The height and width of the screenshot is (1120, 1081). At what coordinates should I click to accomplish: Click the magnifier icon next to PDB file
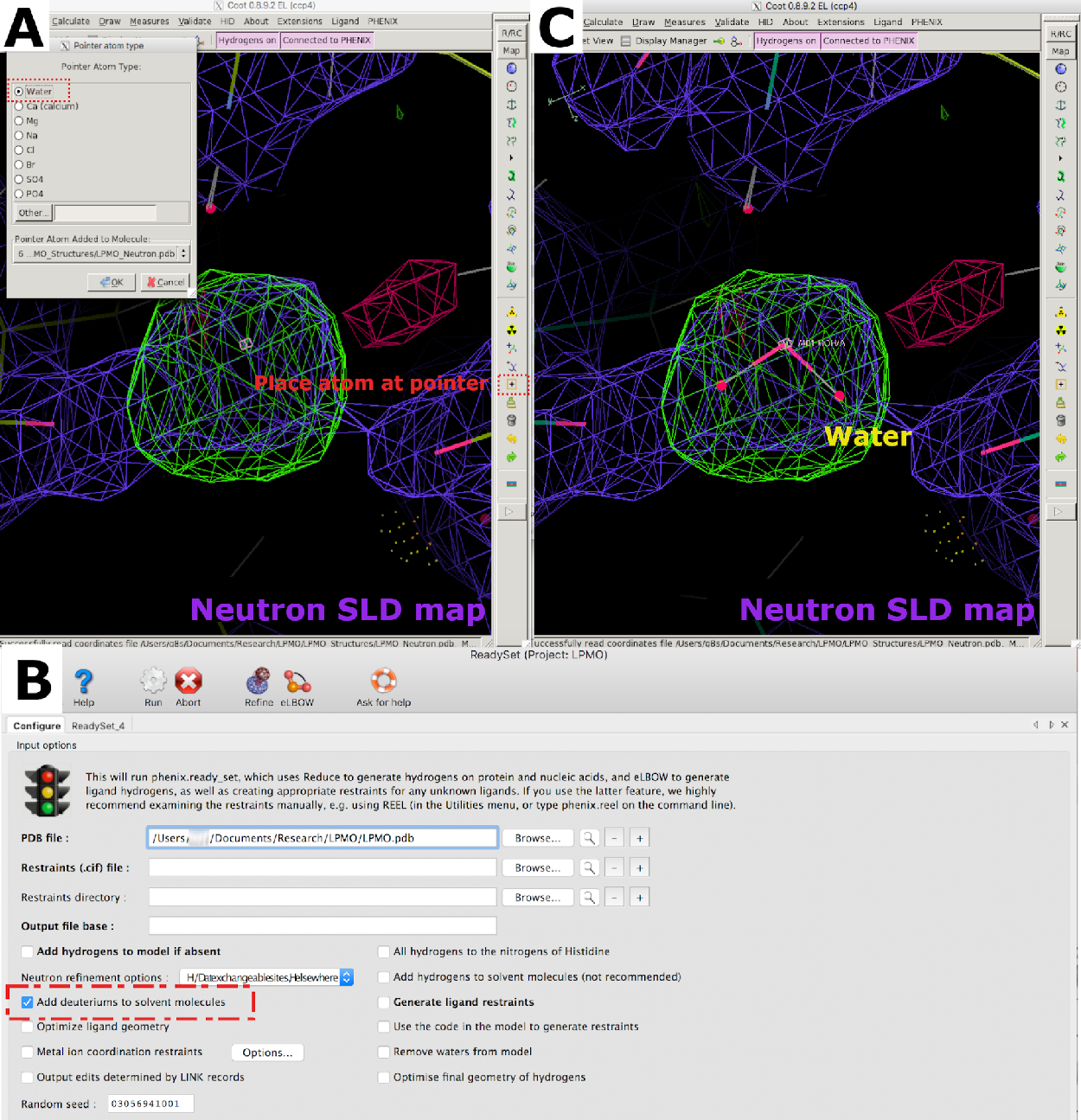click(589, 838)
